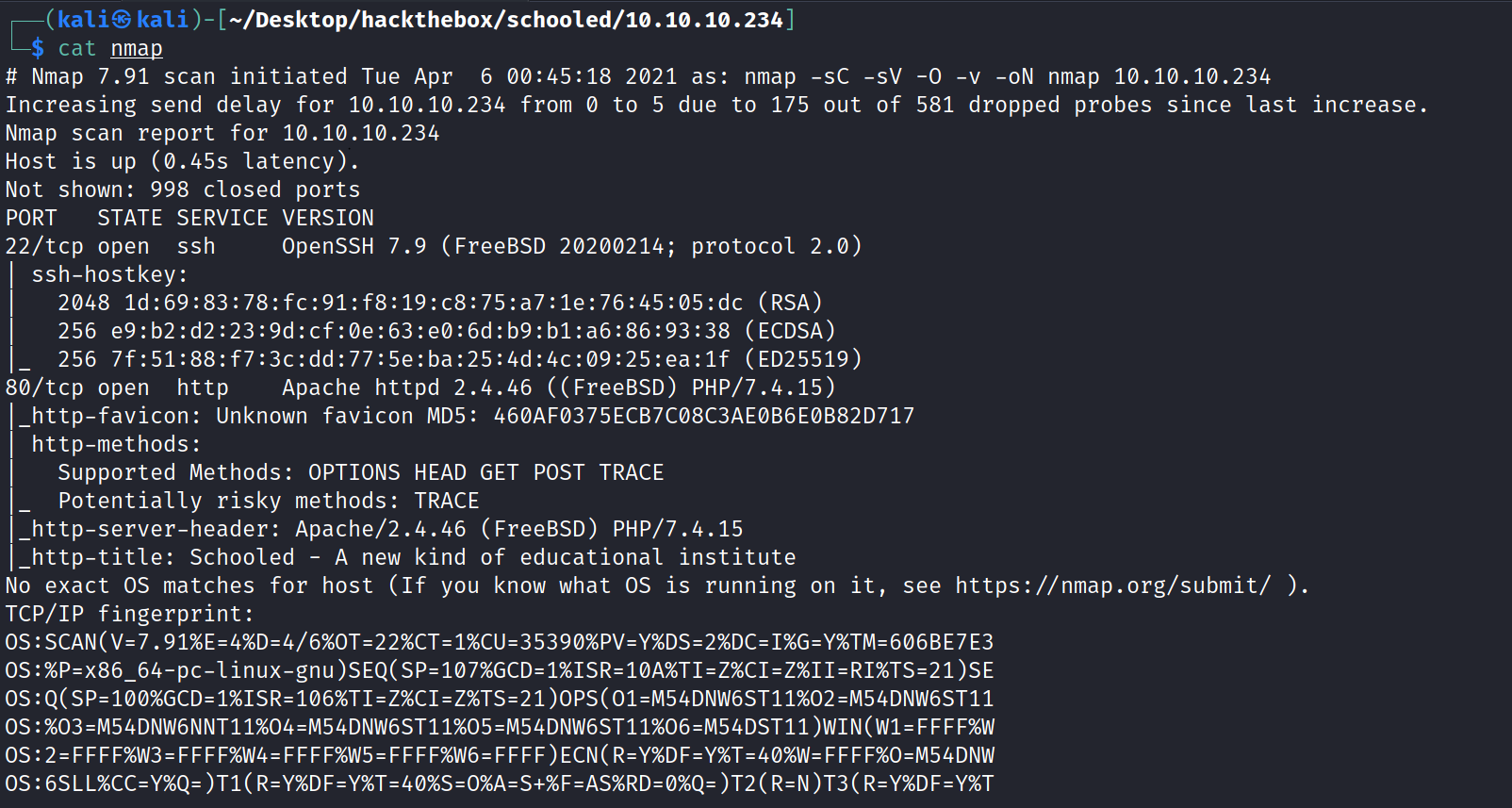The height and width of the screenshot is (808, 1512).
Task: Open the nmap.org submit URL
Action: coord(1112,585)
